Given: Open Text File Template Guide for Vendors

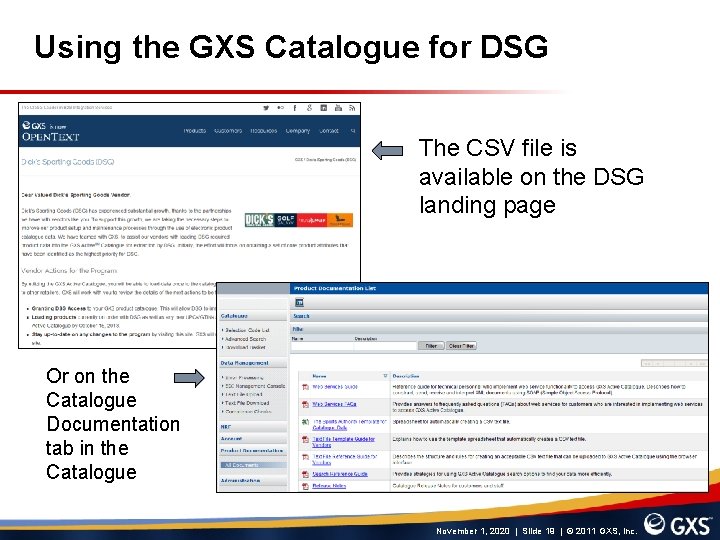Looking at the screenshot, I should (343, 442).
